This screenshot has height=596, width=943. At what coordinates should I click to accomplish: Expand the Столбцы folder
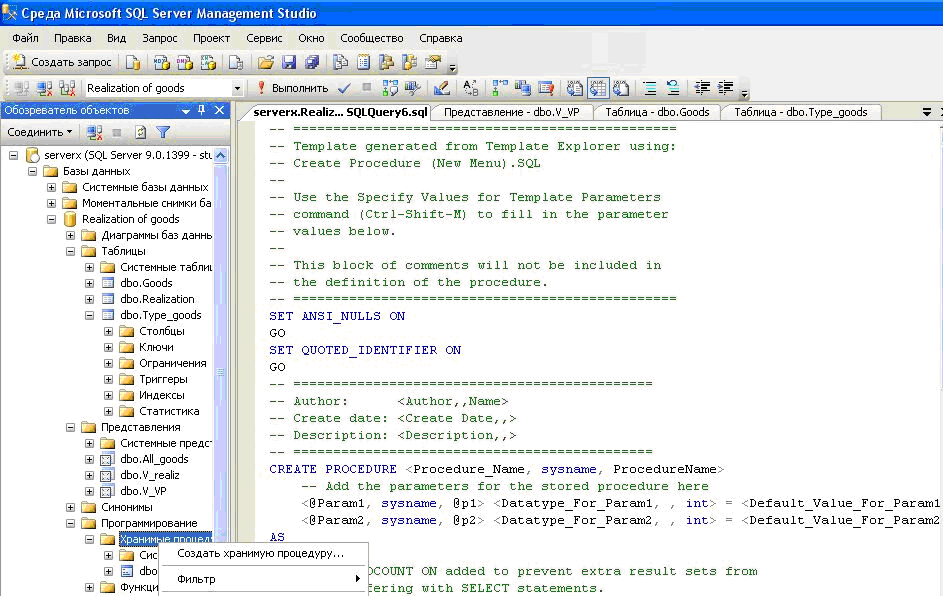point(108,331)
